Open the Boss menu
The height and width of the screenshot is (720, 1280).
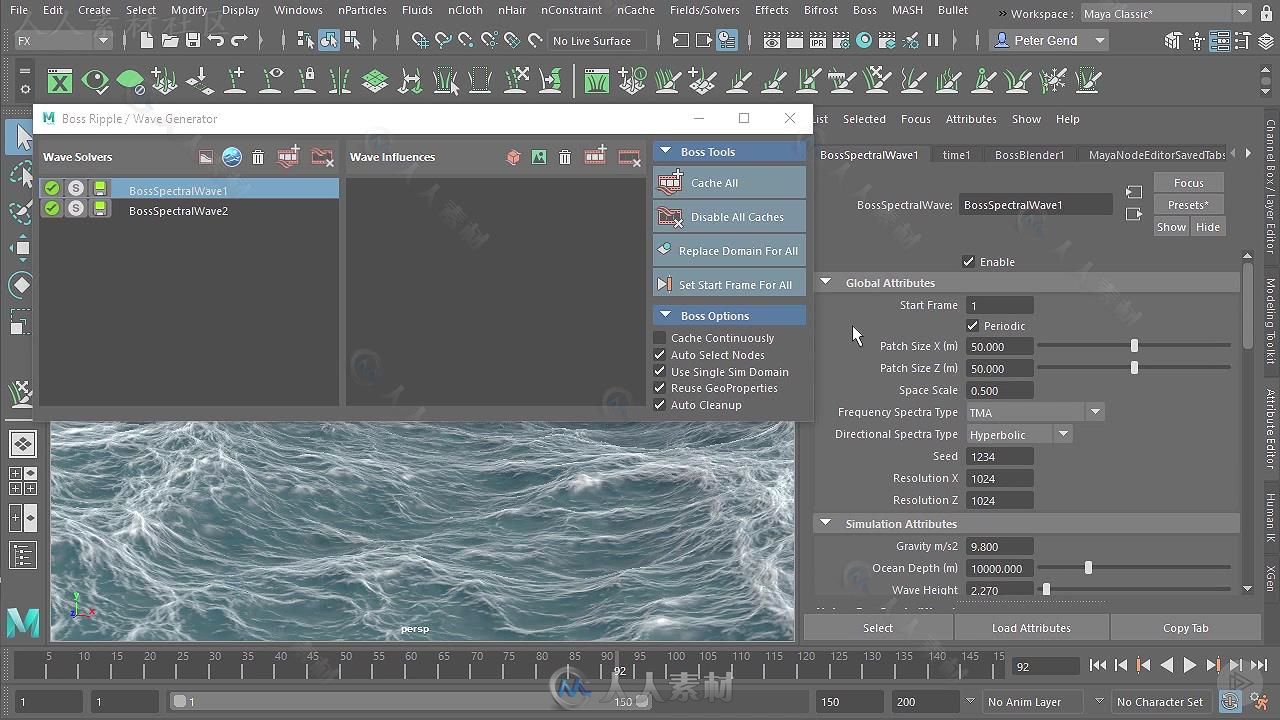864,10
